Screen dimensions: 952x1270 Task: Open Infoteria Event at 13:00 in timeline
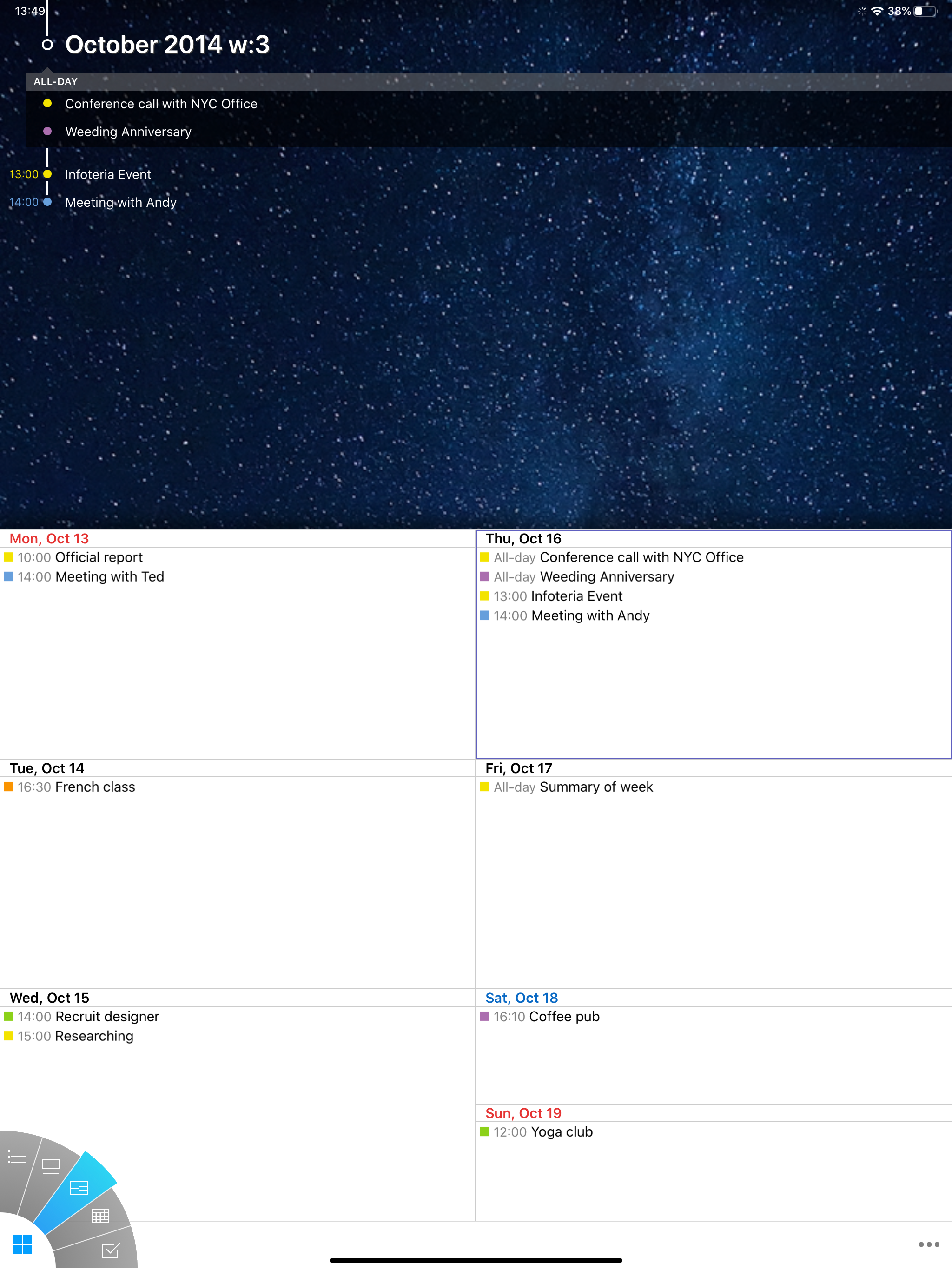[108, 174]
